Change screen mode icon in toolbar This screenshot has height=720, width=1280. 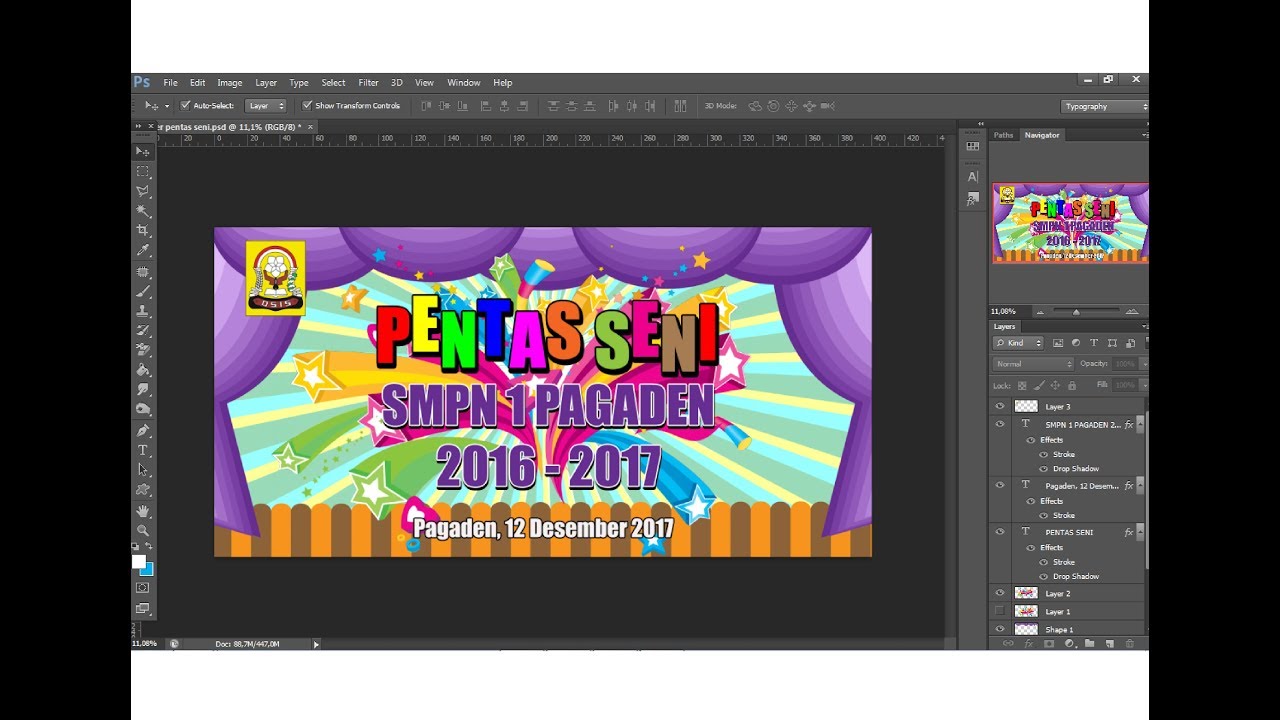click(x=143, y=608)
